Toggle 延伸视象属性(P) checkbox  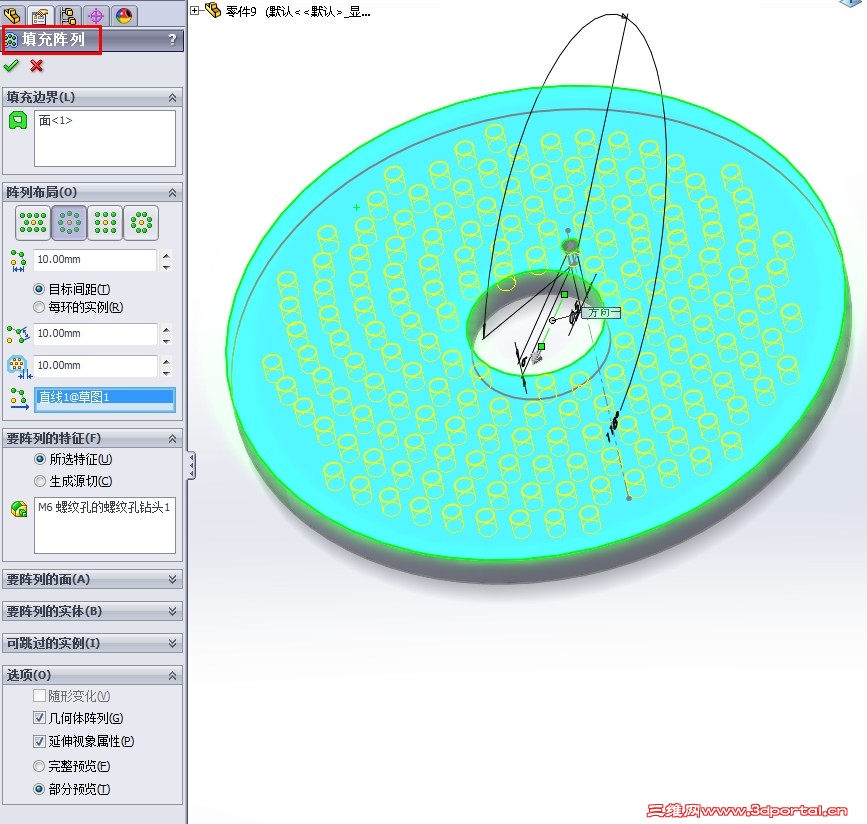(x=39, y=741)
